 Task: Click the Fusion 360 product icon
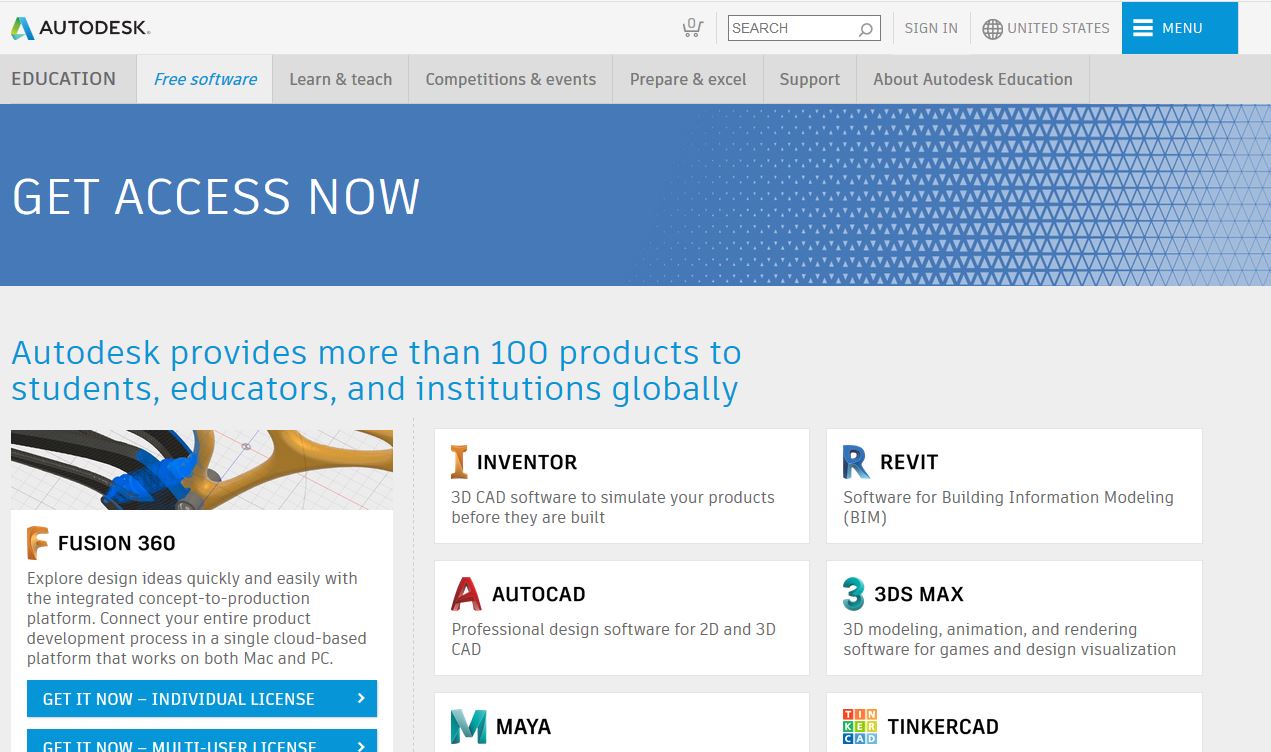[38, 543]
